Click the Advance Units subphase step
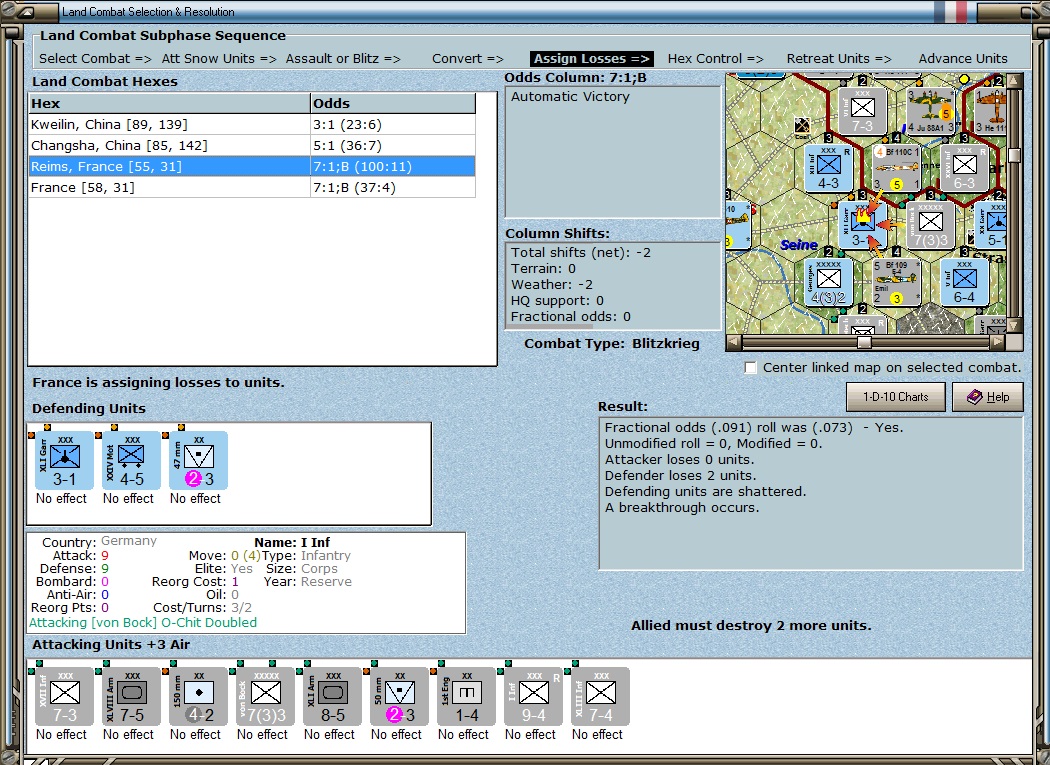Screen dimensions: 1050x765 click(x=963, y=58)
